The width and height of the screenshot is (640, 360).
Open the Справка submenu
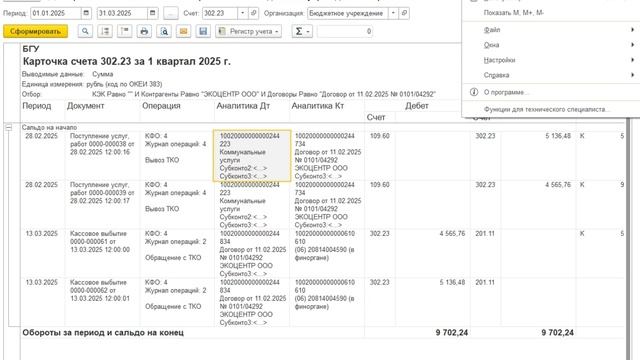tap(551, 75)
